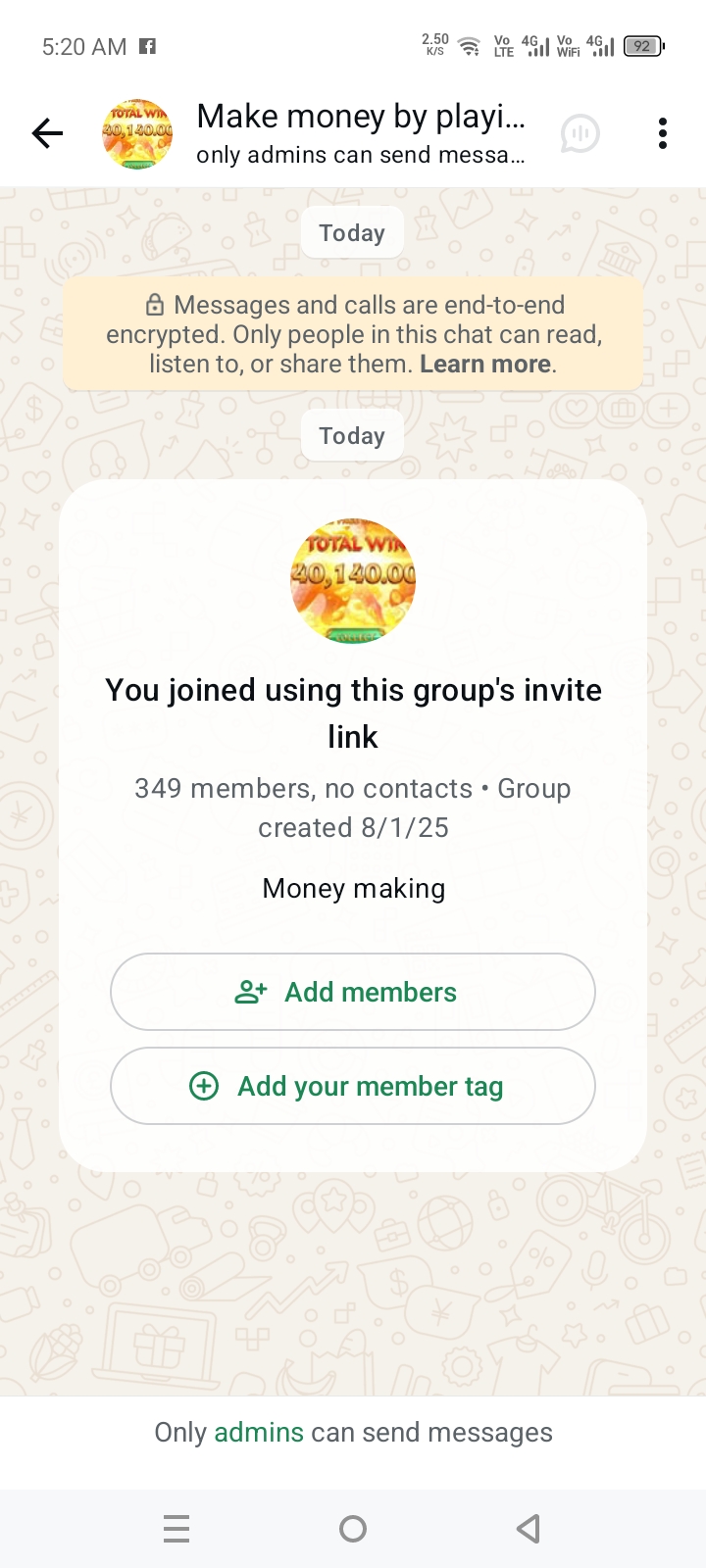
Task: Tap the large group picture in card
Action: point(353,580)
